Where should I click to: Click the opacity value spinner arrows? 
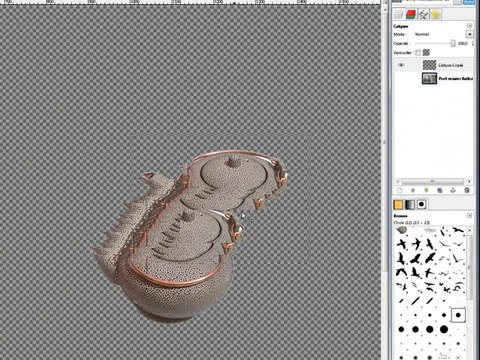pos(472,43)
